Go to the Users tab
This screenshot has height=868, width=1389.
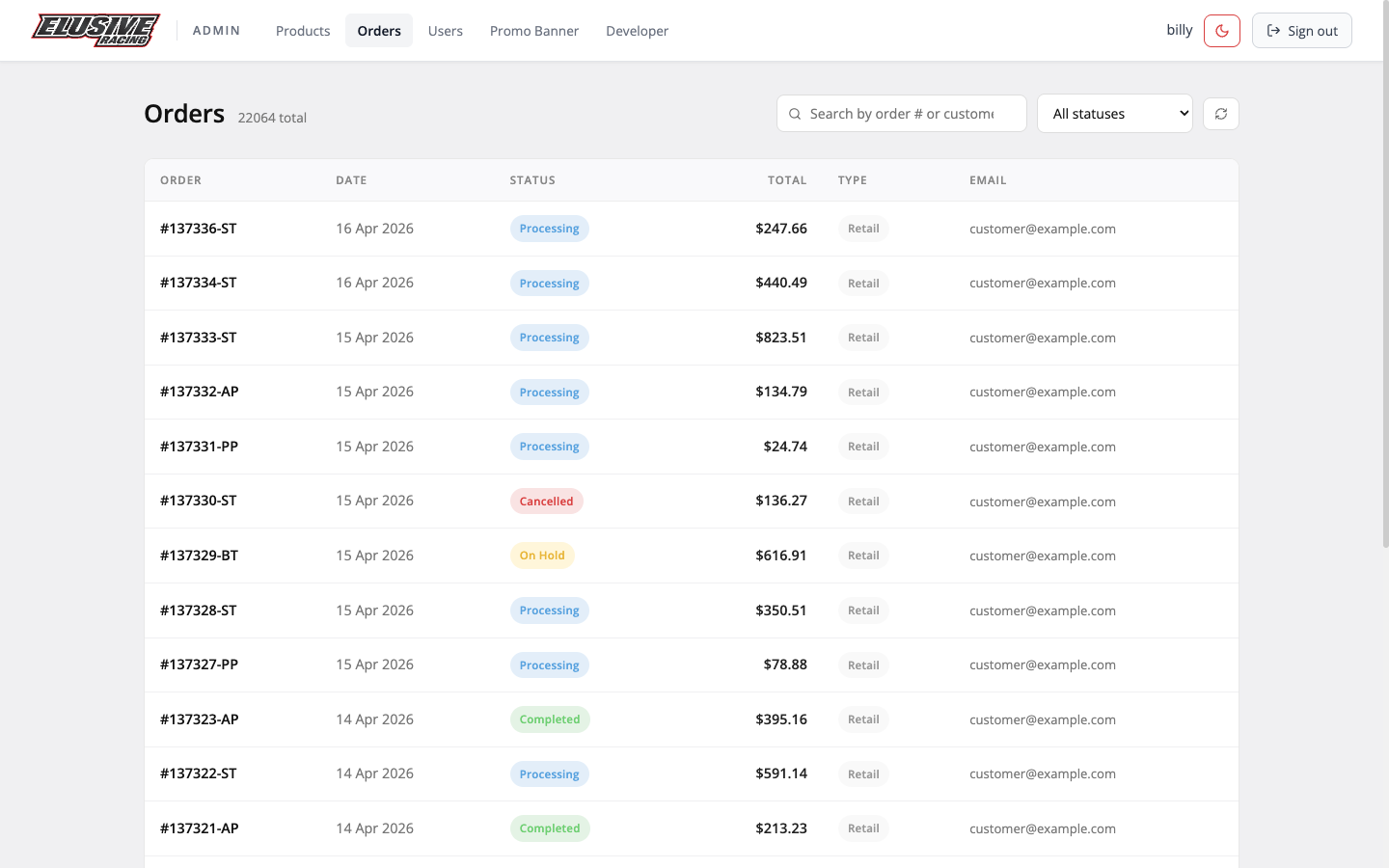446,31
